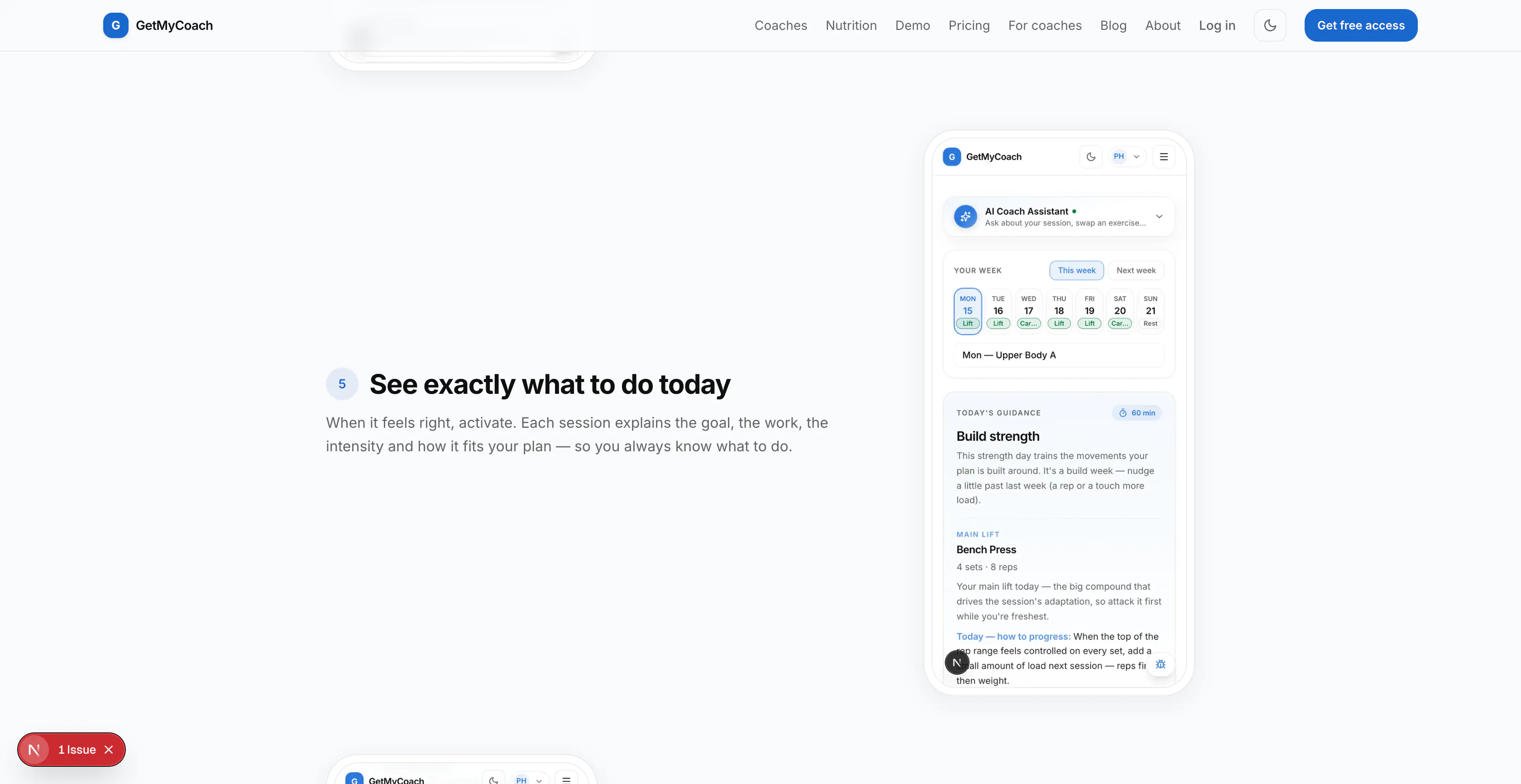1521x784 pixels.
Task: Toggle moon icon in lower phone mockup
Action: 493,779
